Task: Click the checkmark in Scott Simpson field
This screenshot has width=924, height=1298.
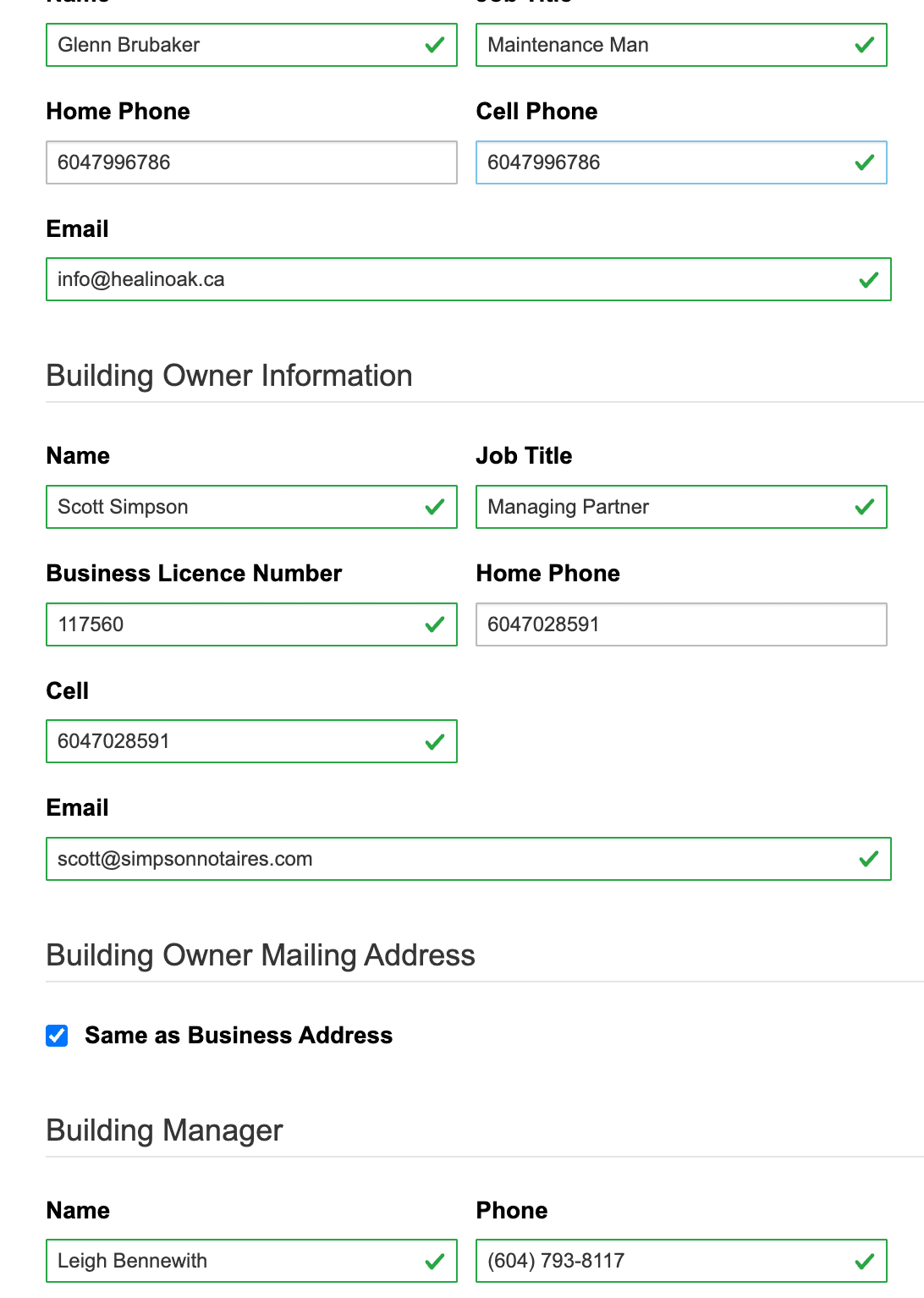Action: [435, 507]
